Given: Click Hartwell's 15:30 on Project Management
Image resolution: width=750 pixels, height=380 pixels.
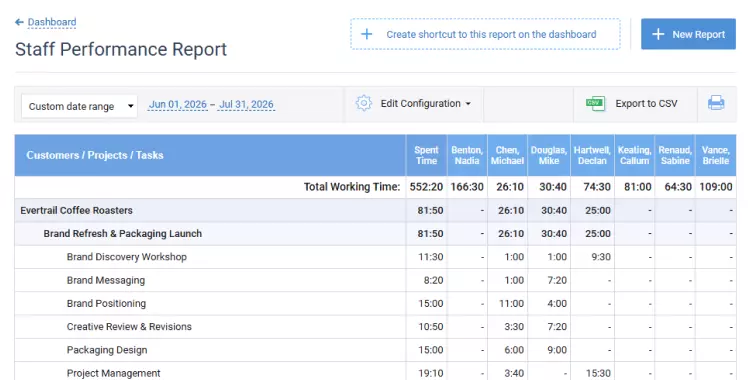Looking at the screenshot, I should pyautogui.click(x=598, y=373).
